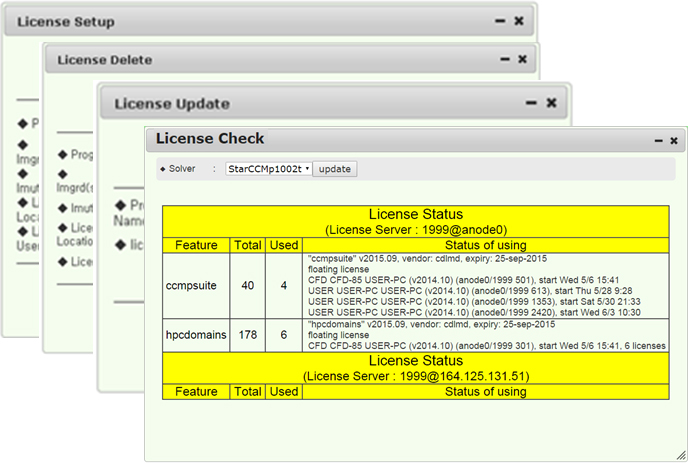Viewport: 688px width, 463px height.
Task: Click the Solver label
Action: [182, 169]
